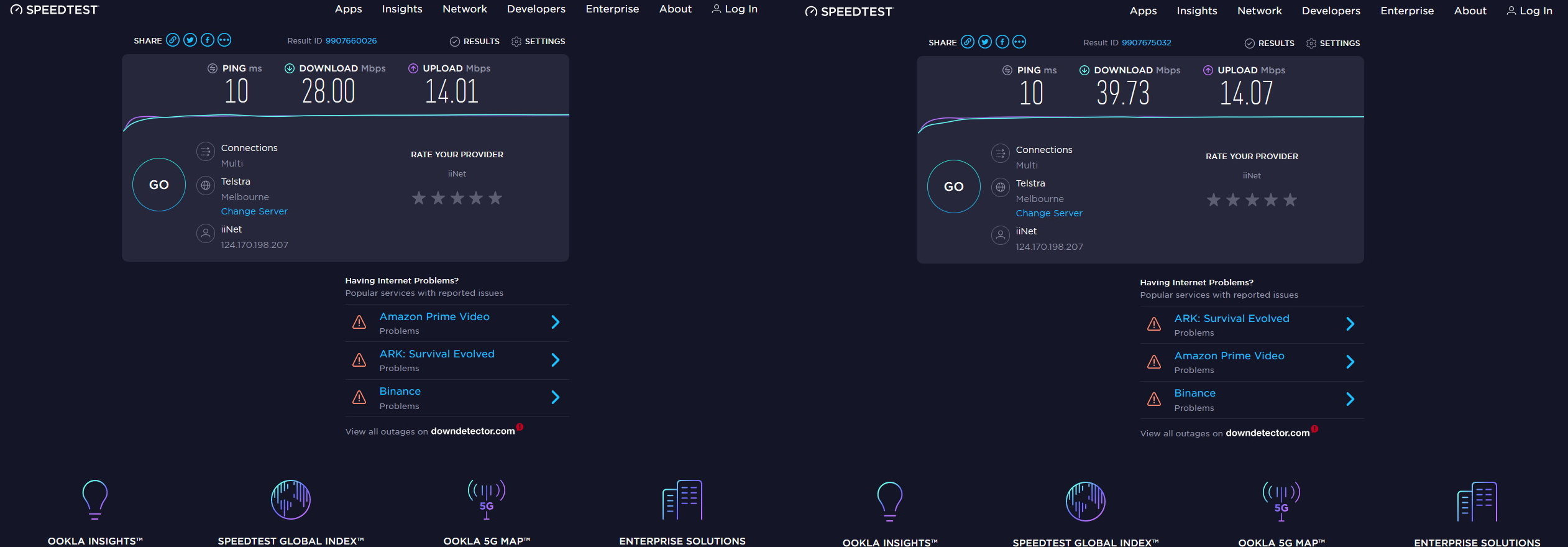Image resolution: width=1568 pixels, height=547 pixels.
Task: Expand Binance chevron in left window
Action: [556, 397]
